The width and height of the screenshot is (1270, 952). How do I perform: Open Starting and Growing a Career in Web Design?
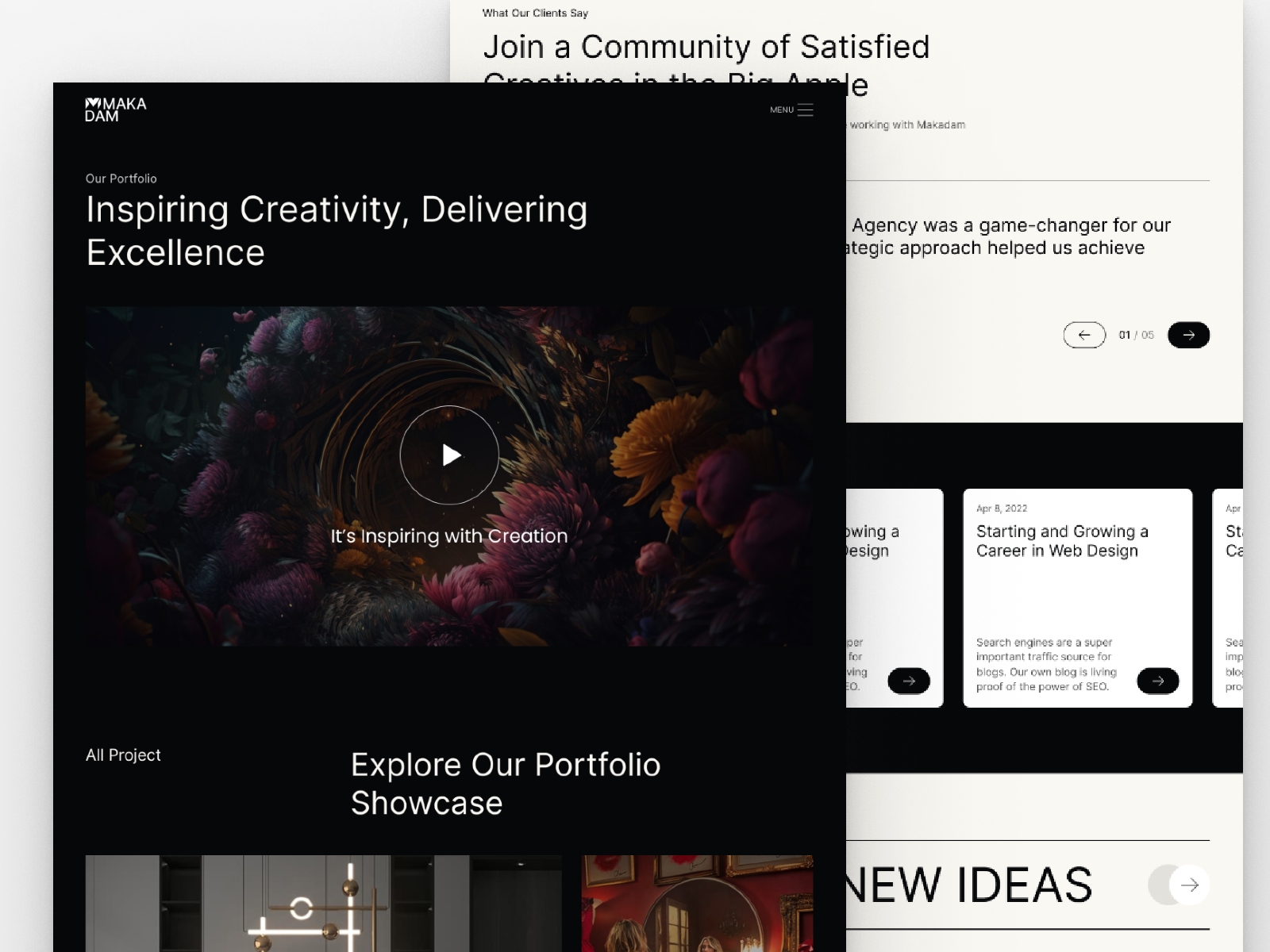click(1062, 541)
